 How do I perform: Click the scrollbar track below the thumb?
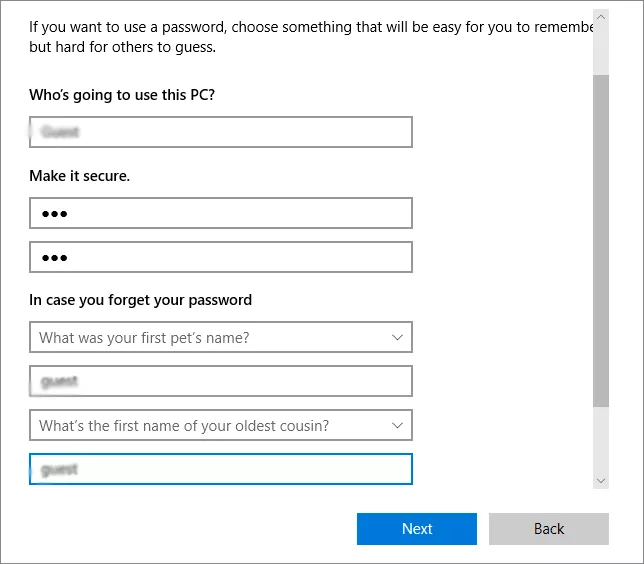click(600, 440)
